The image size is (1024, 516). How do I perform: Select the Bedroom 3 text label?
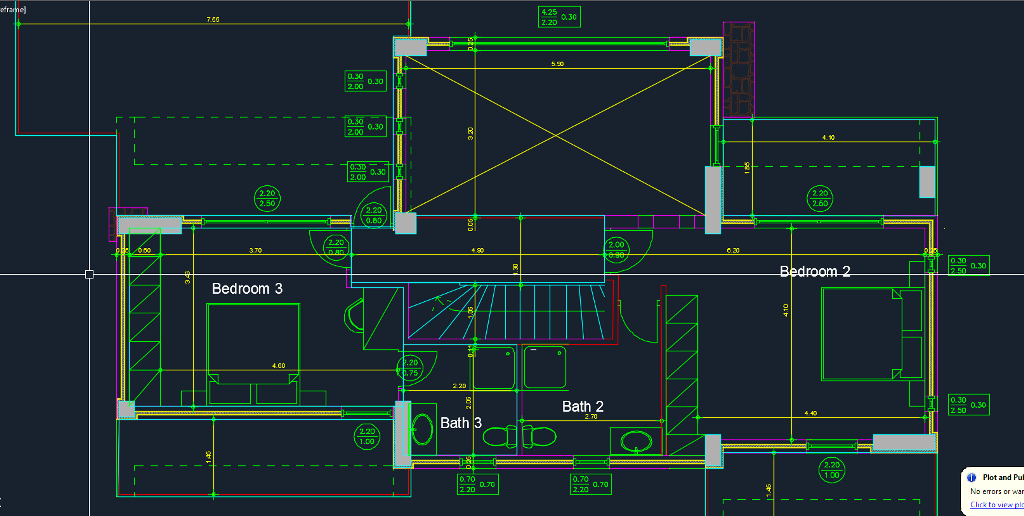(247, 288)
